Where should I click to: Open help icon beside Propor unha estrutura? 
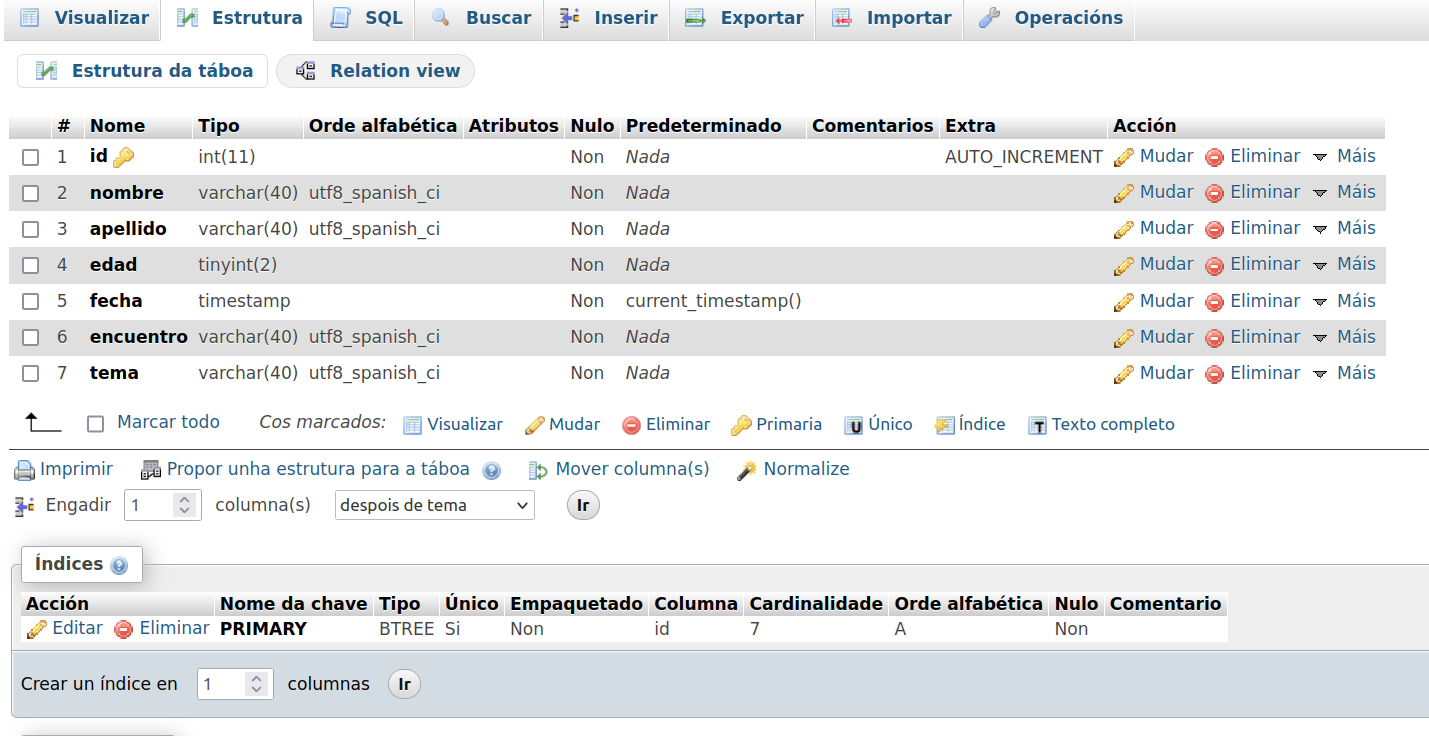click(x=491, y=470)
